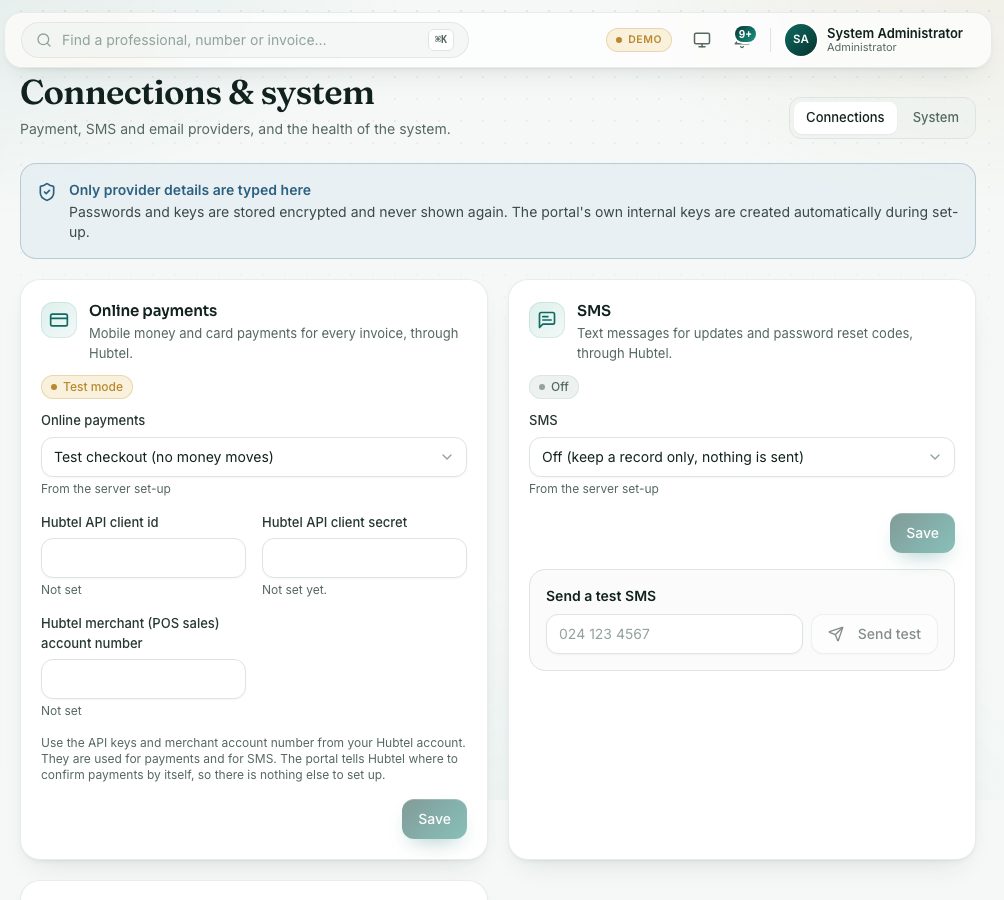Click the "Hubtel API client secret" label
1004x900 pixels.
pyautogui.click(x=334, y=522)
